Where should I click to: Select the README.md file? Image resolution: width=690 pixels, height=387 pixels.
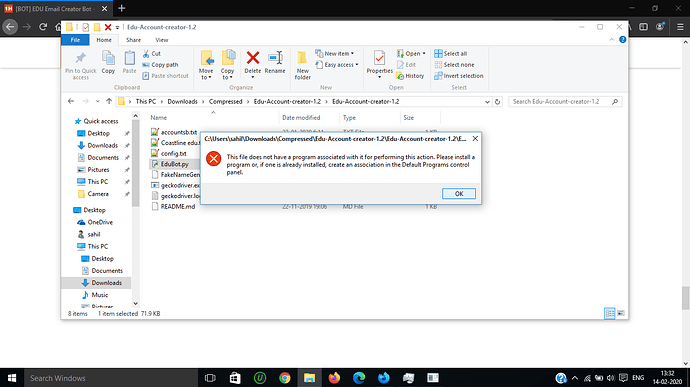click(x=173, y=206)
